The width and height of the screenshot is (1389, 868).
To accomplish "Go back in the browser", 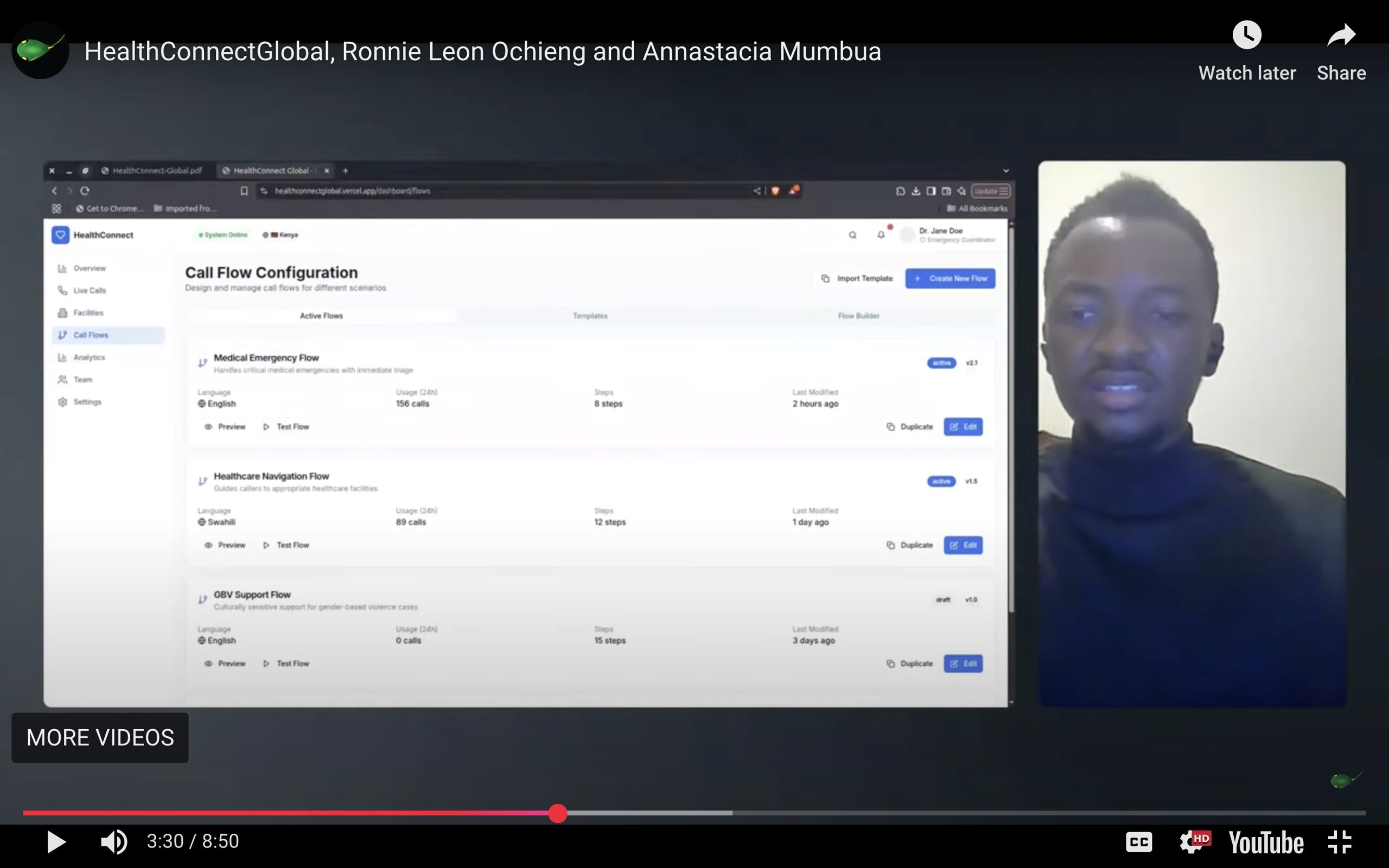I will click(54, 191).
